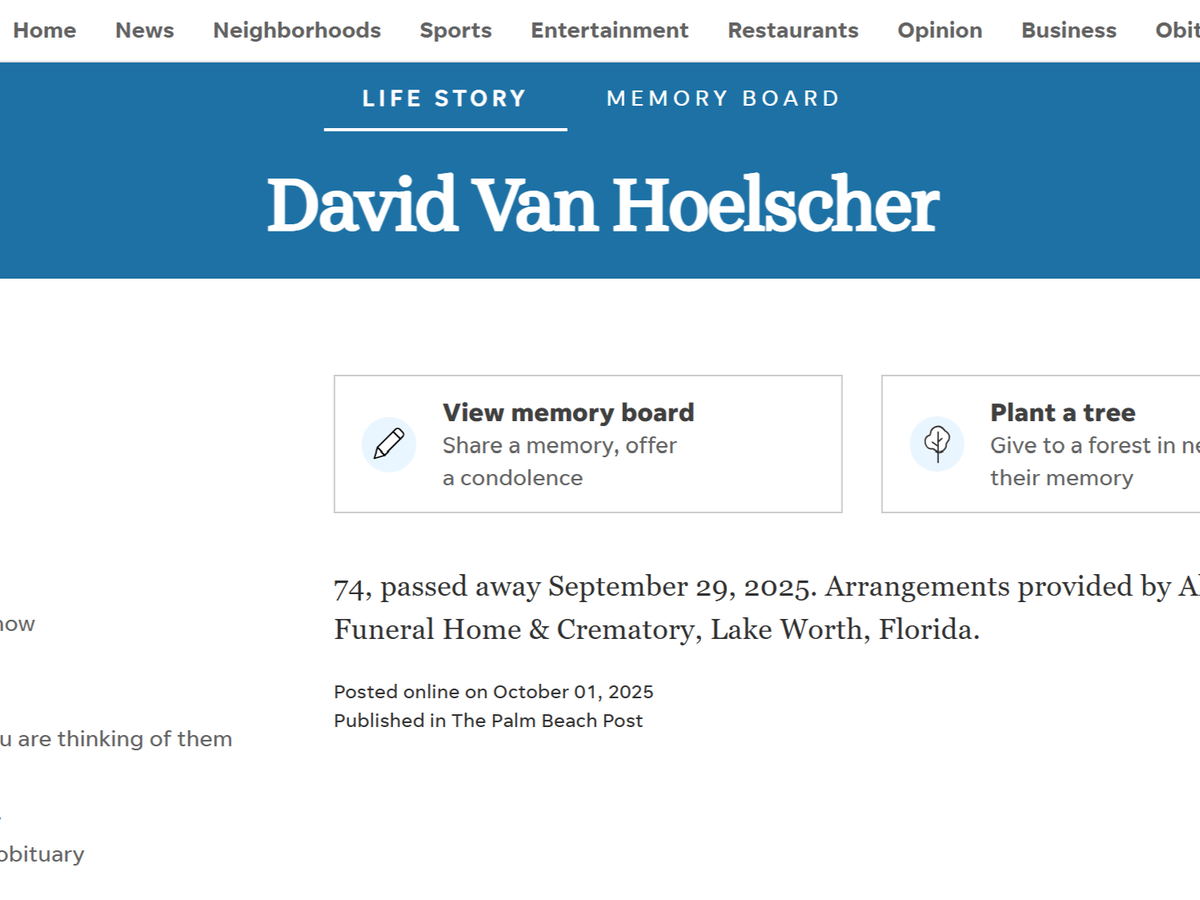The height and width of the screenshot is (900, 1200).
Task: Open the Home navigation item
Action: (44, 30)
